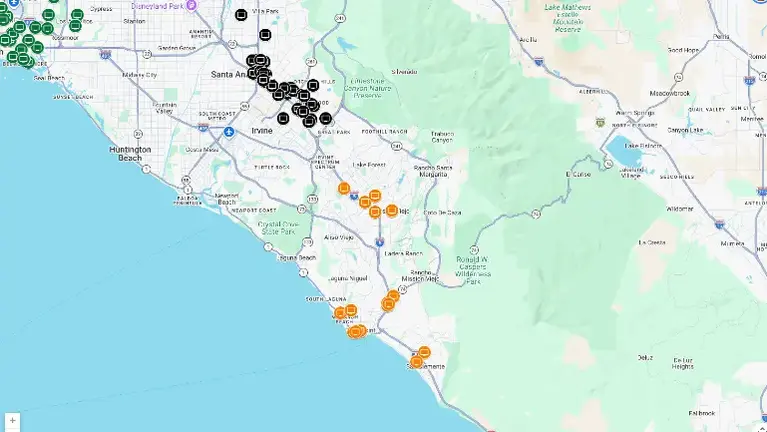Image resolution: width=767 pixels, height=432 pixels.
Task: Click the blue airport icon near Irvine
Action: coord(229,132)
